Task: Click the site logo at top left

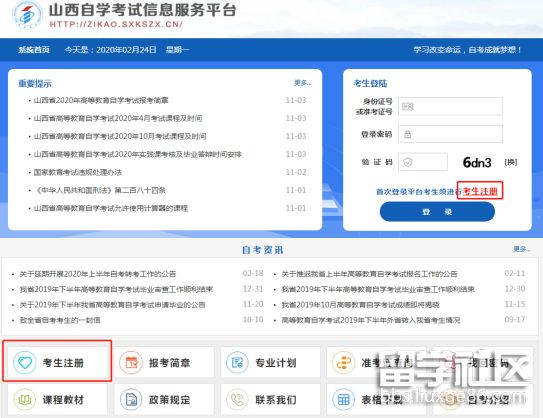Action: click(27, 16)
